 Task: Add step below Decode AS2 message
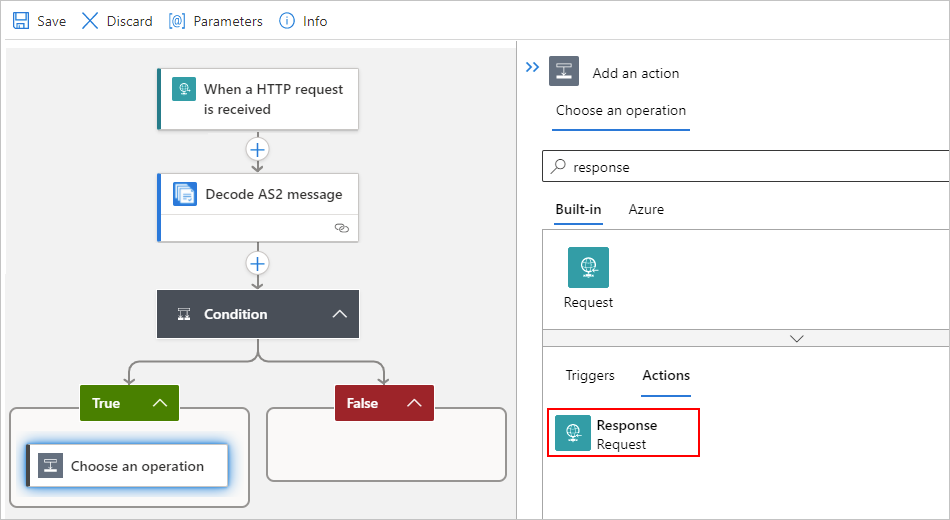click(257, 263)
